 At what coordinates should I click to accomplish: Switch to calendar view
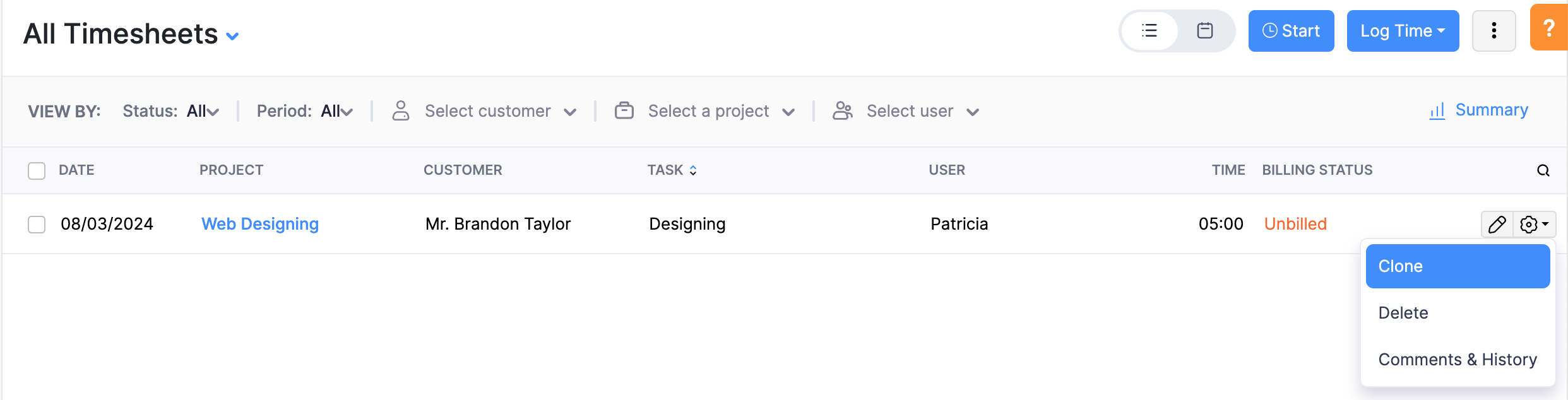pyautogui.click(x=1204, y=30)
